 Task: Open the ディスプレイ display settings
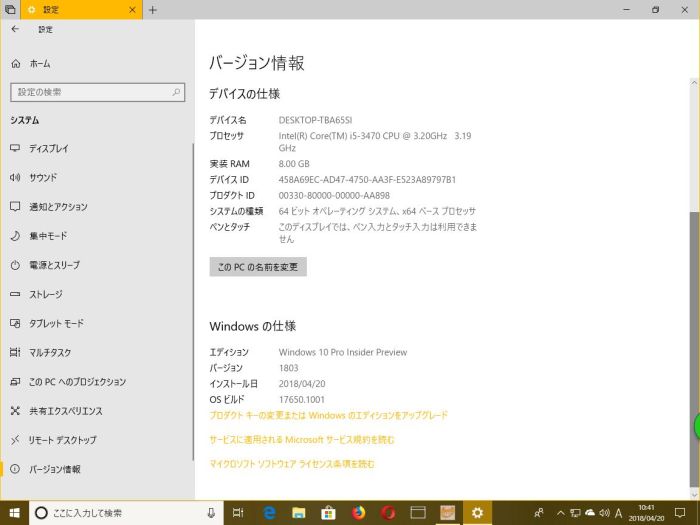(x=48, y=148)
